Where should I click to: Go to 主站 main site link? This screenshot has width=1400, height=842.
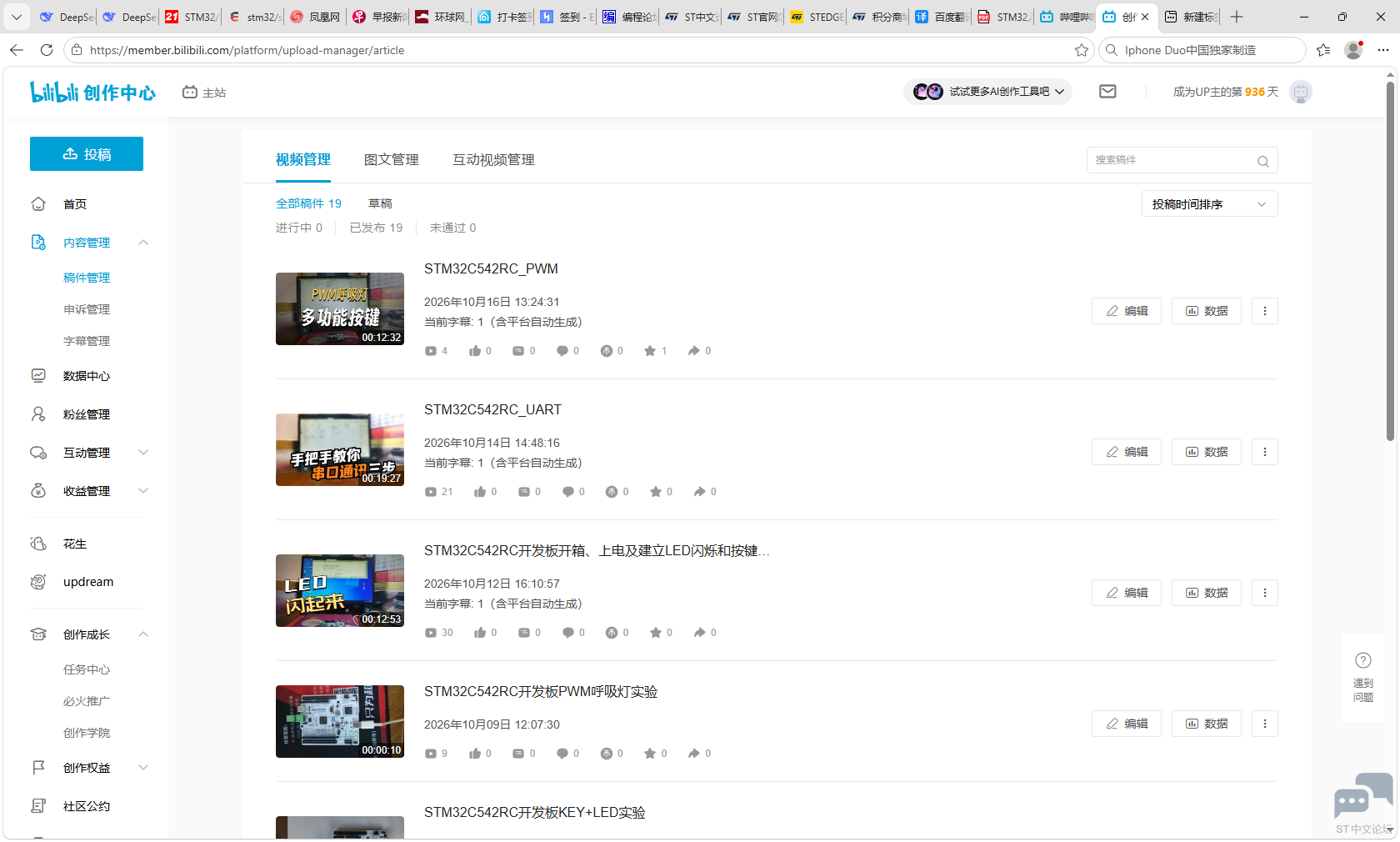[x=204, y=93]
